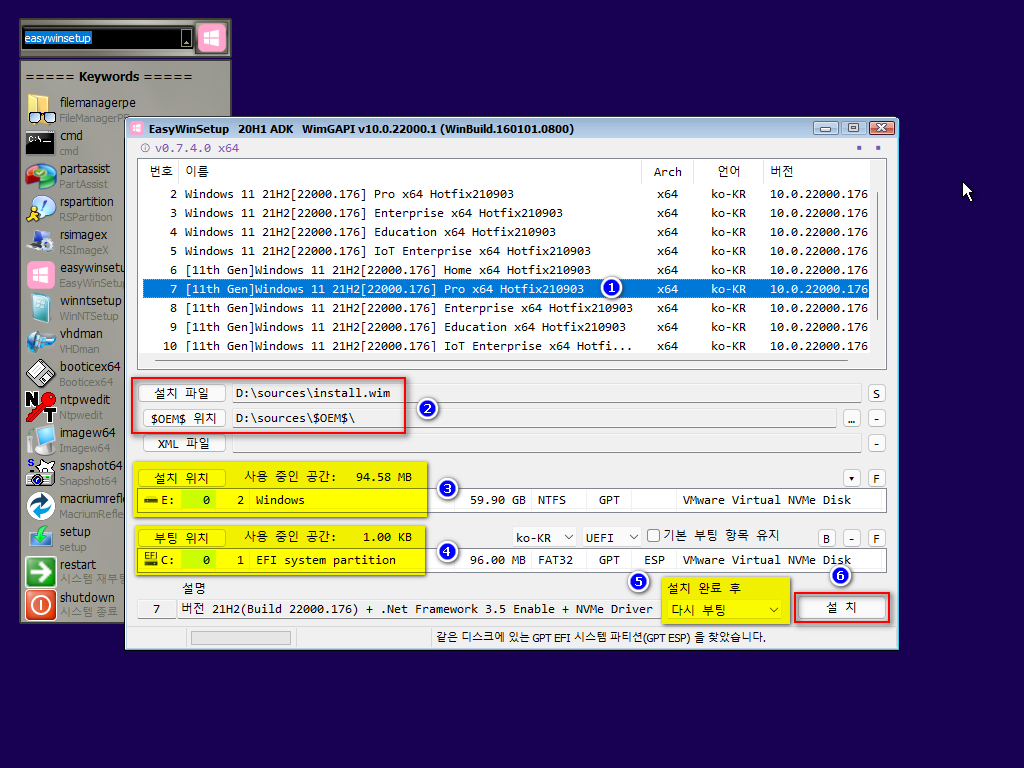Click minus button beside XML file field
The width and height of the screenshot is (1024, 768).
click(876, 443)
